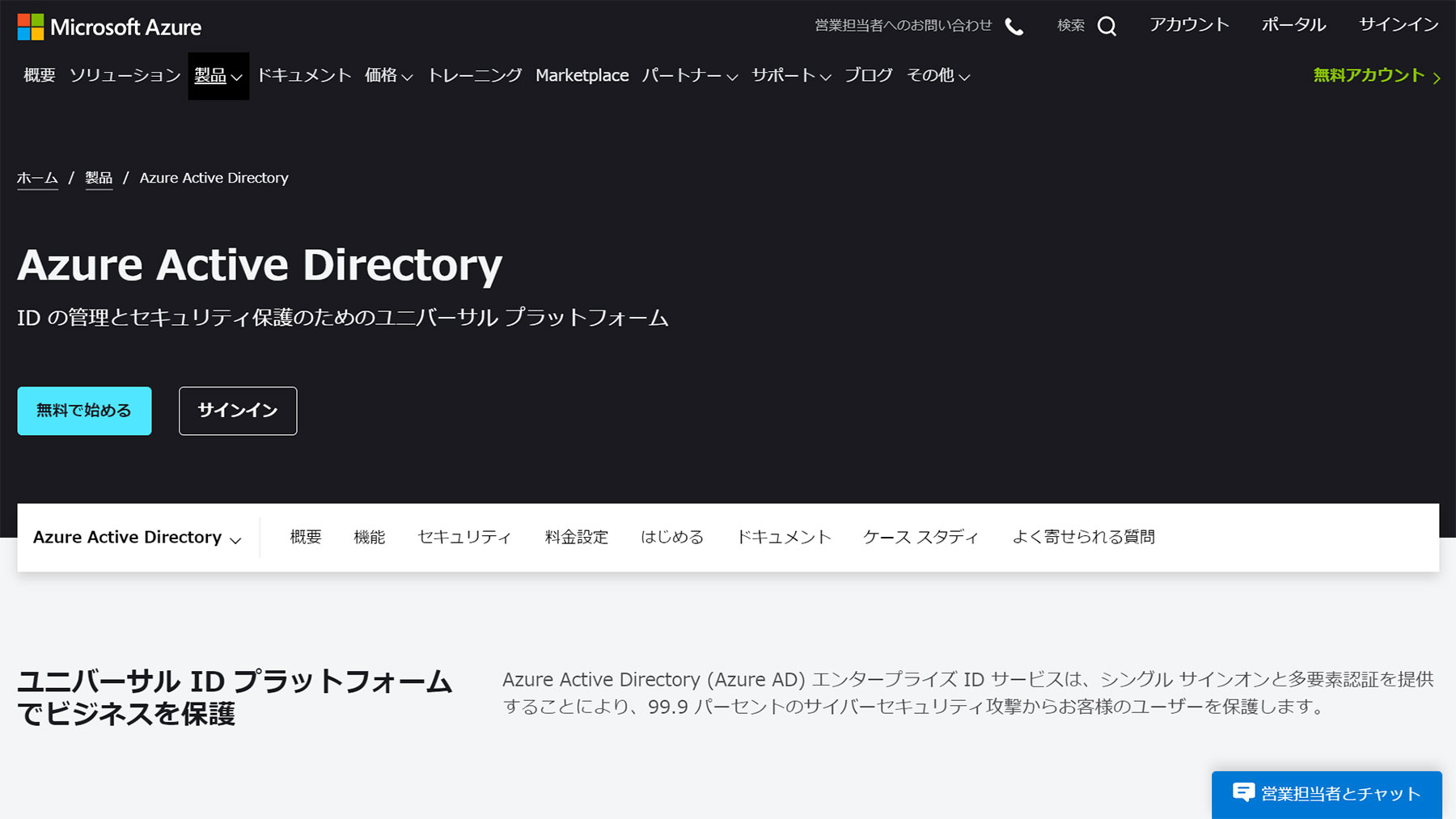The height and width of the screenshot is (819, 1456).
Task: Go to ホーム in breadcrumb
Action: point(37,178)
